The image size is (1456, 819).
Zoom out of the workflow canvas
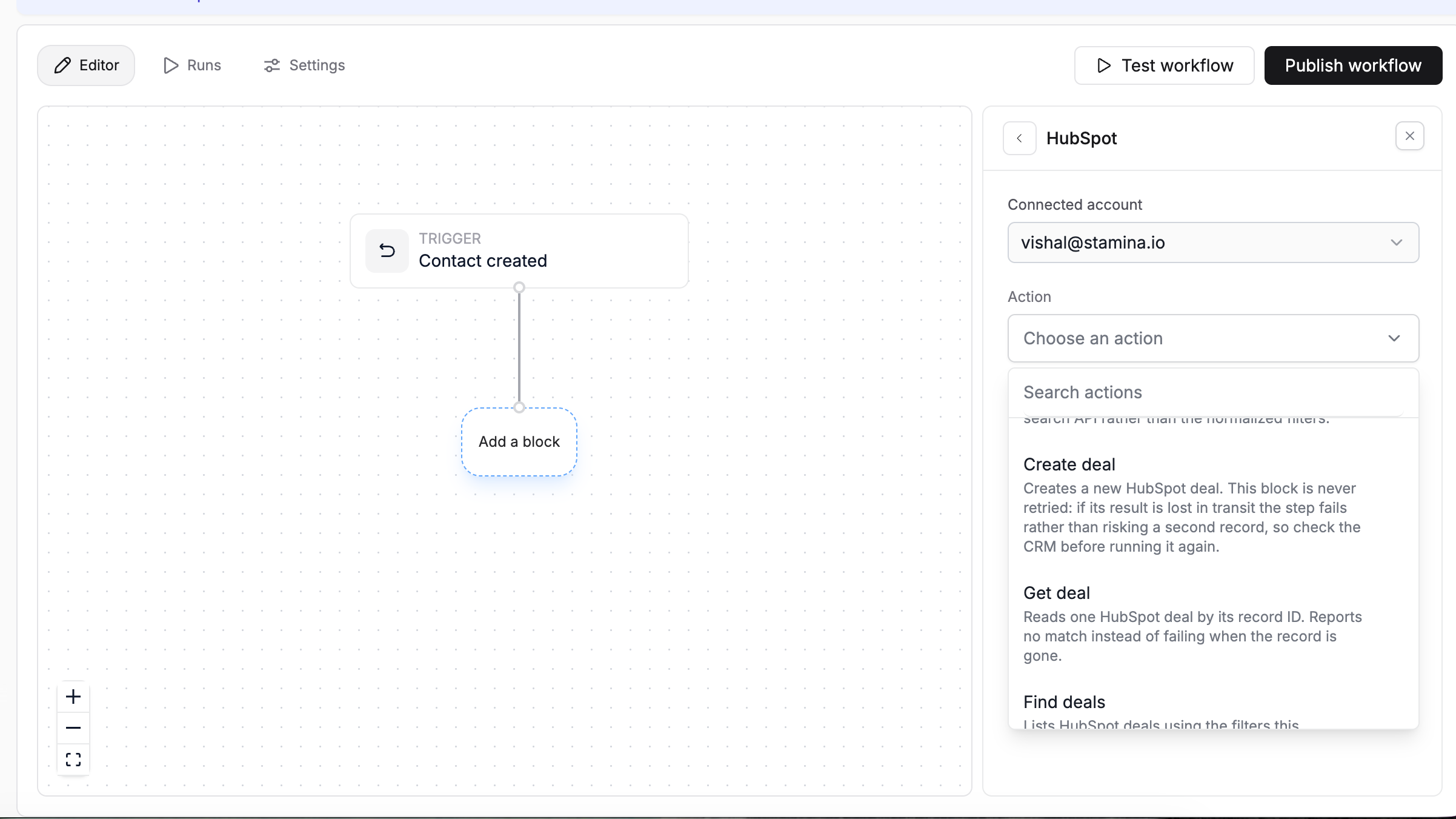(73, 727)
